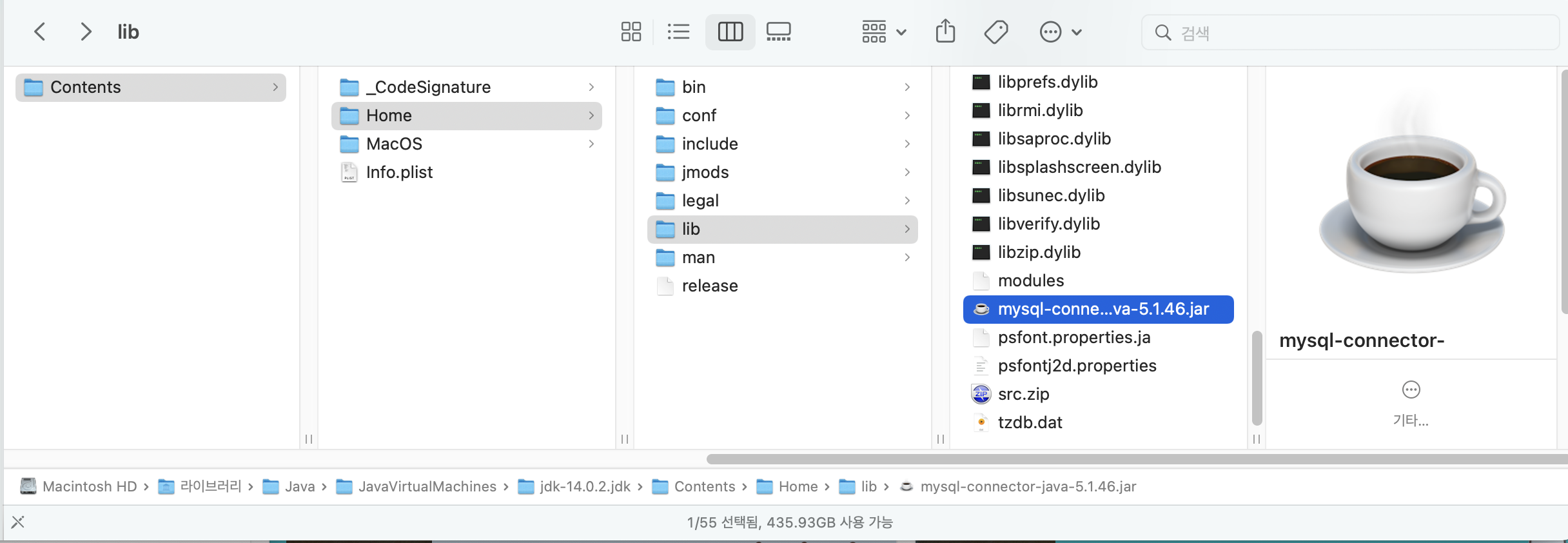
Task: Expand the jmods chevron
Action: point(907,172)
